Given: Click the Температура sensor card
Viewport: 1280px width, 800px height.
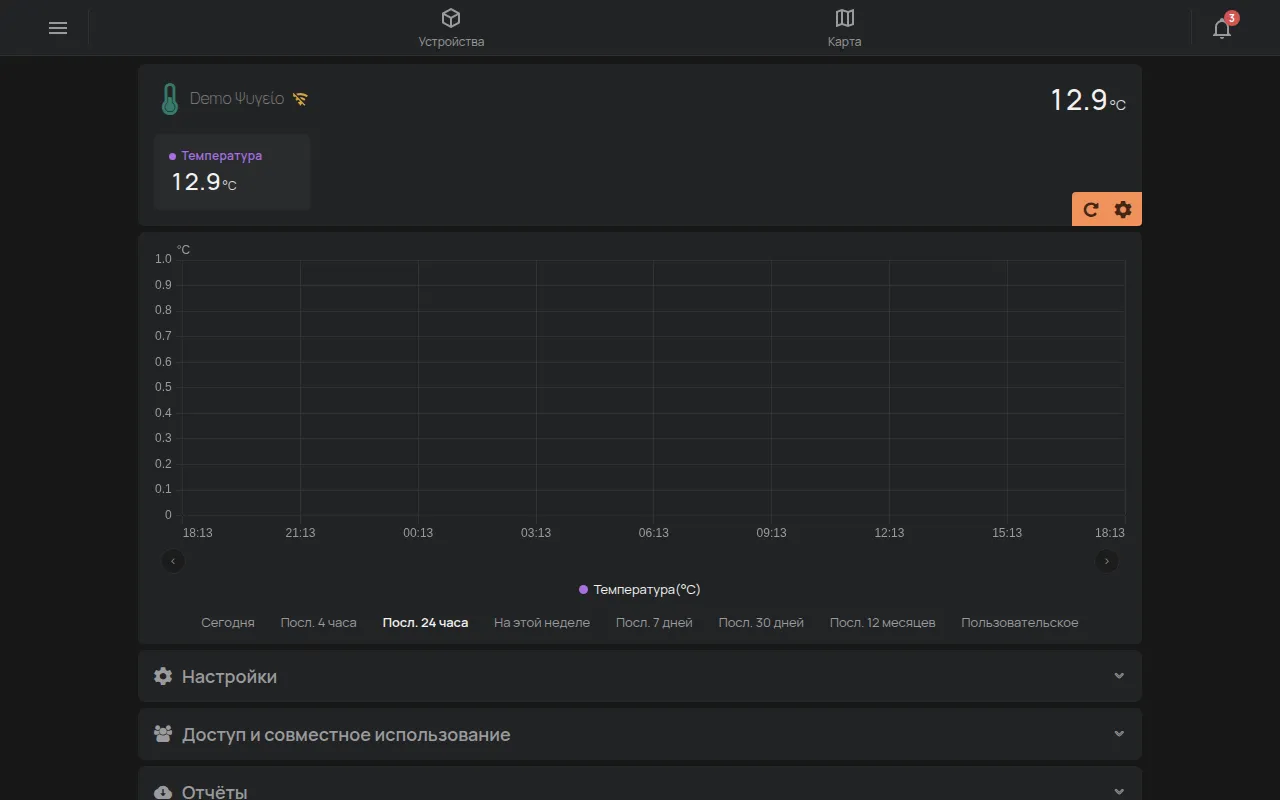Looking at the screenshot, I should point(232,172).
